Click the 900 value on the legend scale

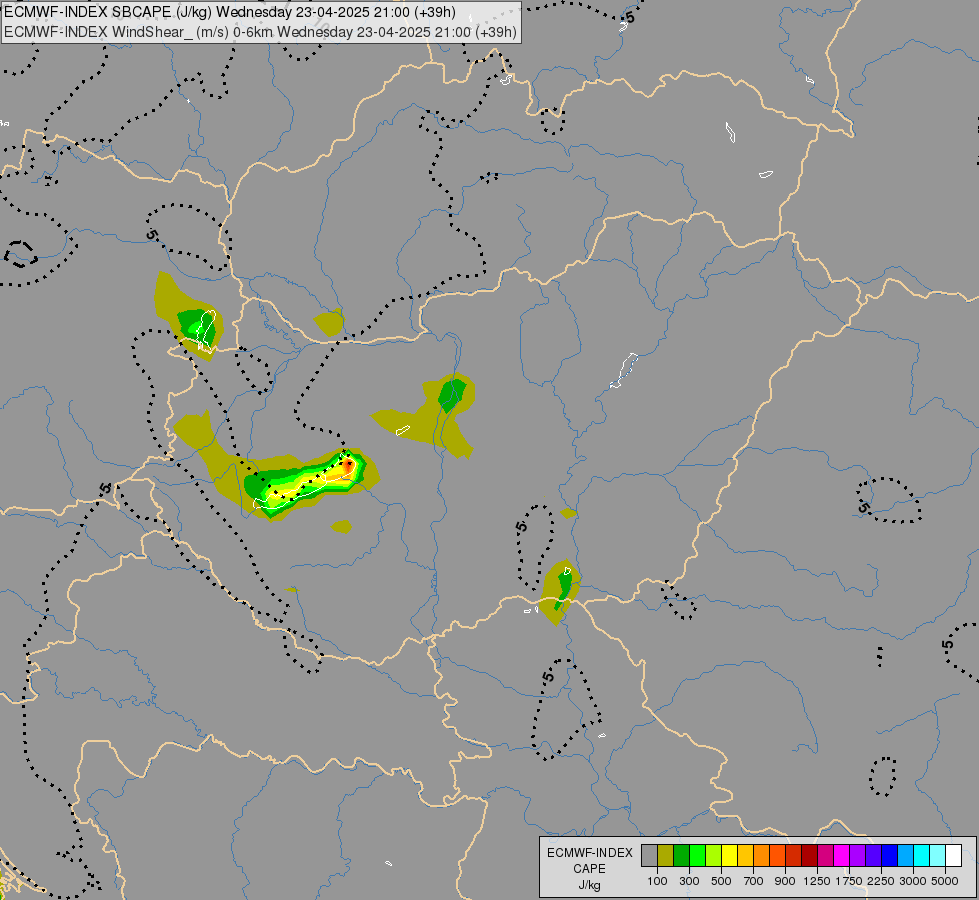click(785, 881)
